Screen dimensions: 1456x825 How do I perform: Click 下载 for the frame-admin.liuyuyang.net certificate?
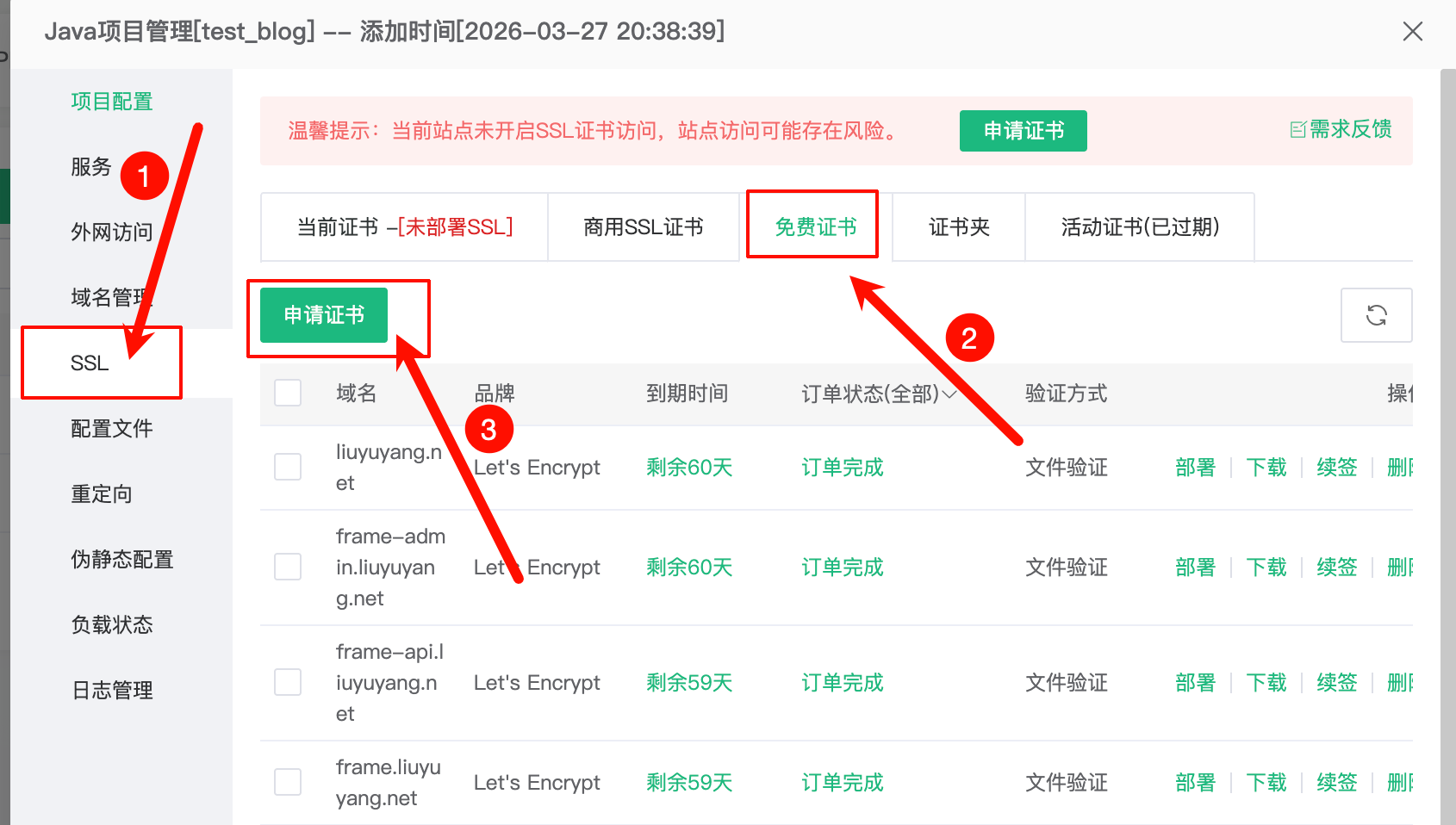click(1266, 568)
